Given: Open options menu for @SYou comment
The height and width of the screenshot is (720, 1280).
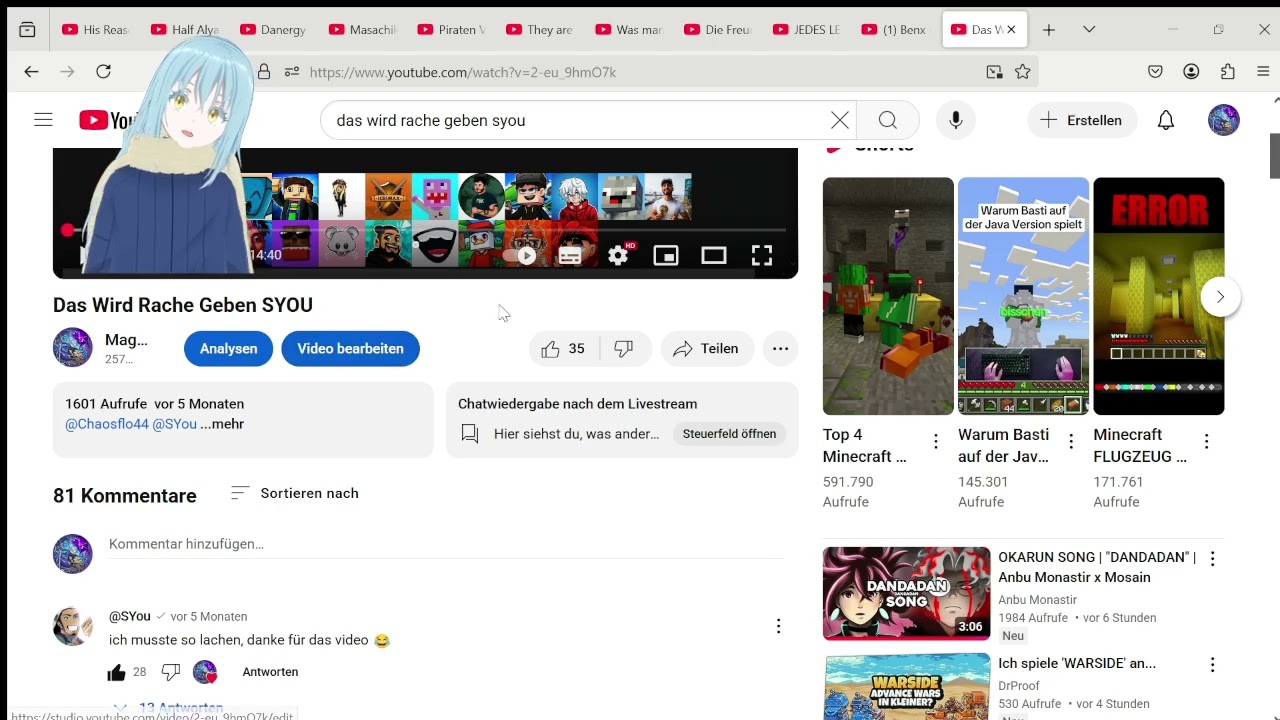Looking at the screenshot, I should [x=778, y=626].
